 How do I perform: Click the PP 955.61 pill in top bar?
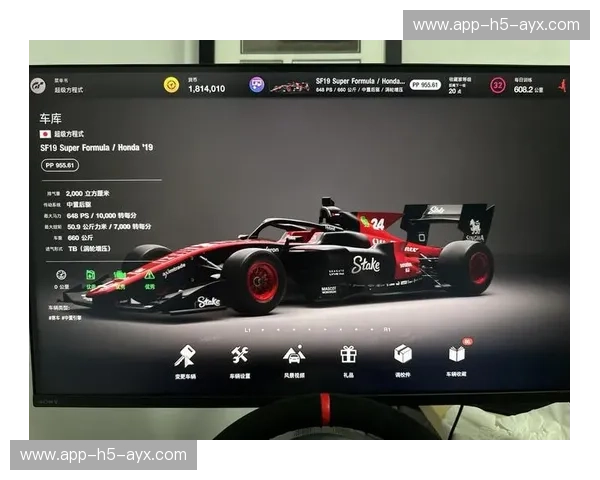(425, 85)
